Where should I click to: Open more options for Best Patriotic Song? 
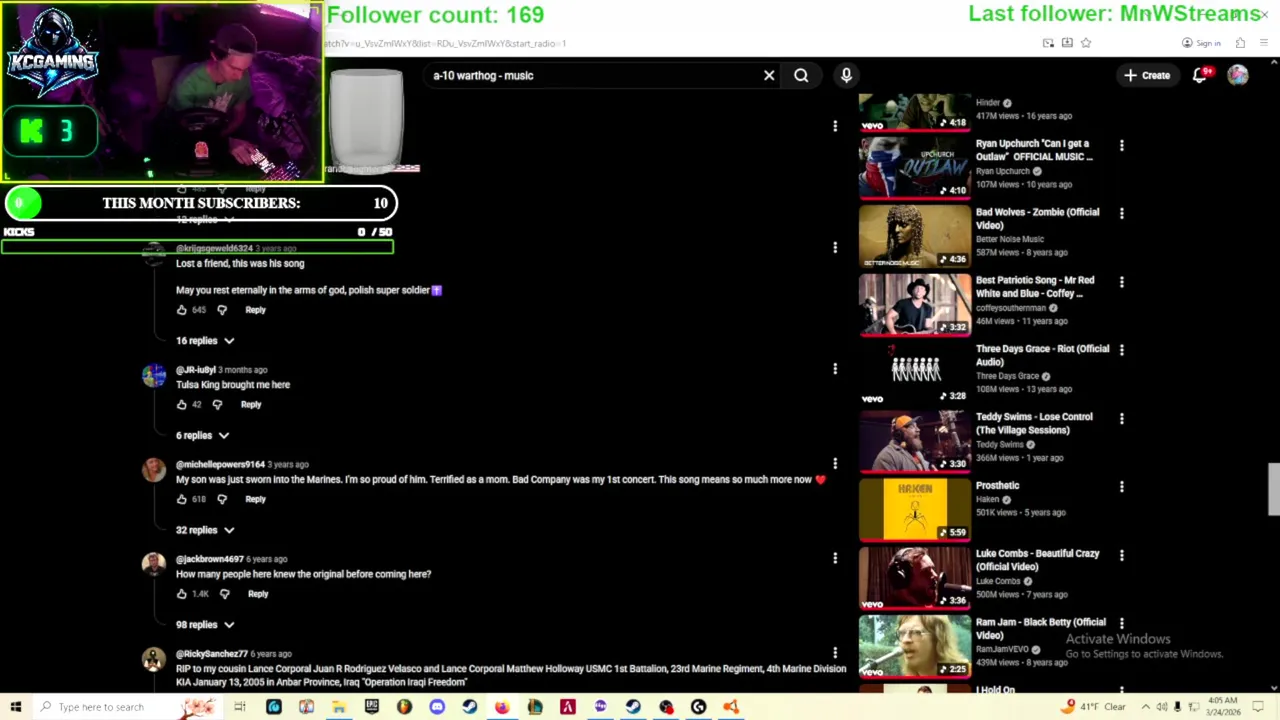point(1121,282)
